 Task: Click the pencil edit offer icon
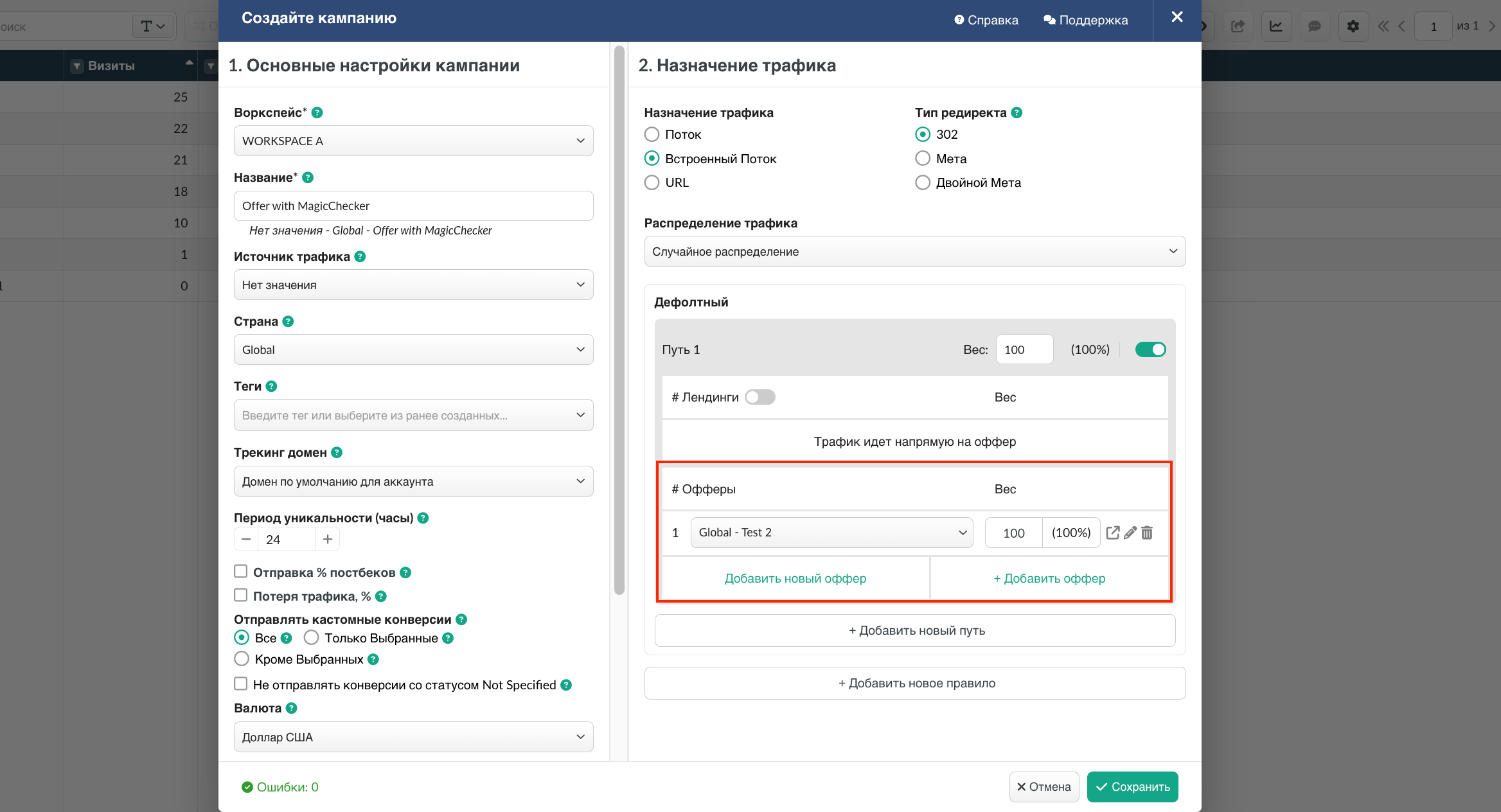[1130, 533]
